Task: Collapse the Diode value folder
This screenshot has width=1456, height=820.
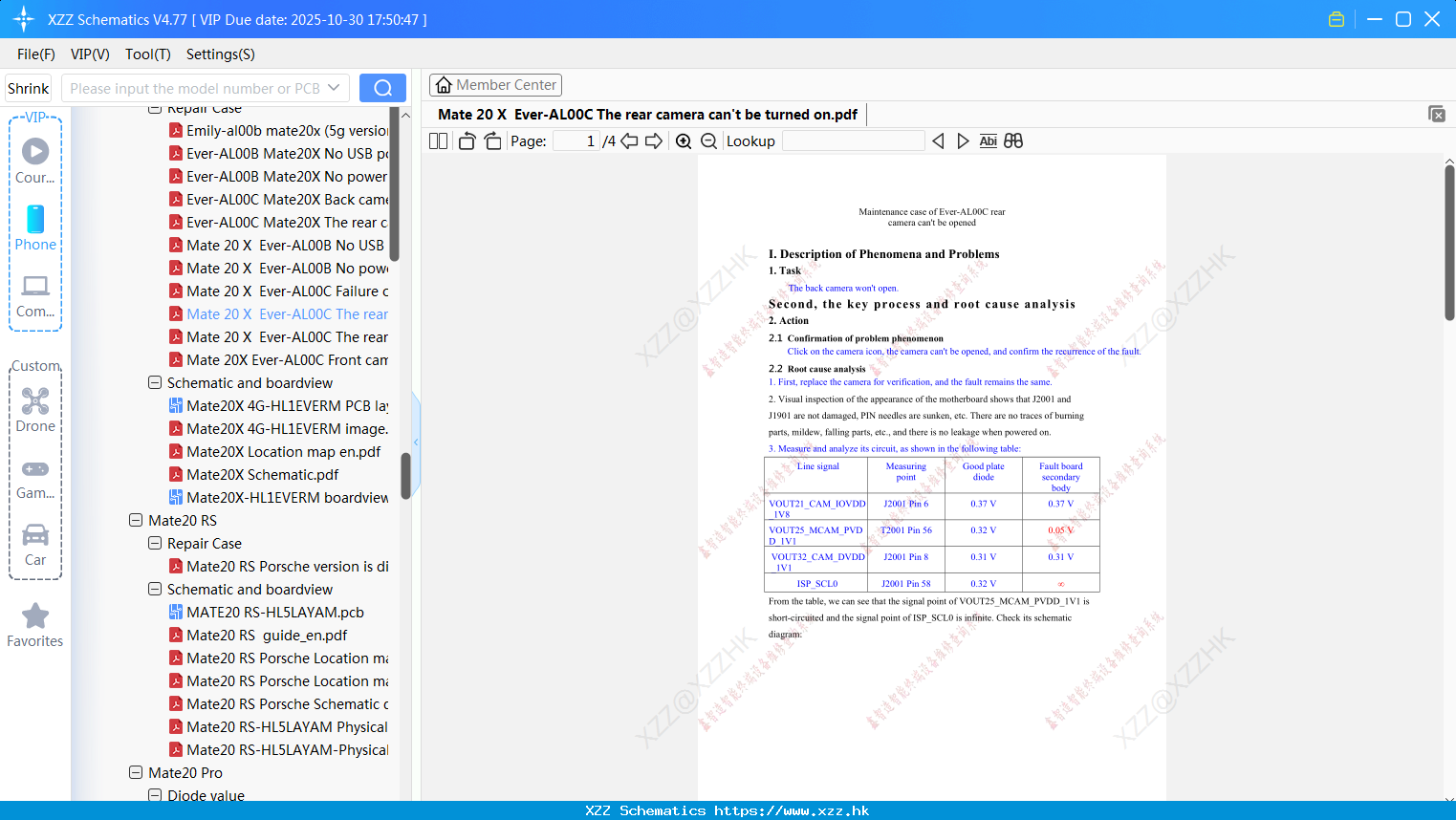Action: 155,795
